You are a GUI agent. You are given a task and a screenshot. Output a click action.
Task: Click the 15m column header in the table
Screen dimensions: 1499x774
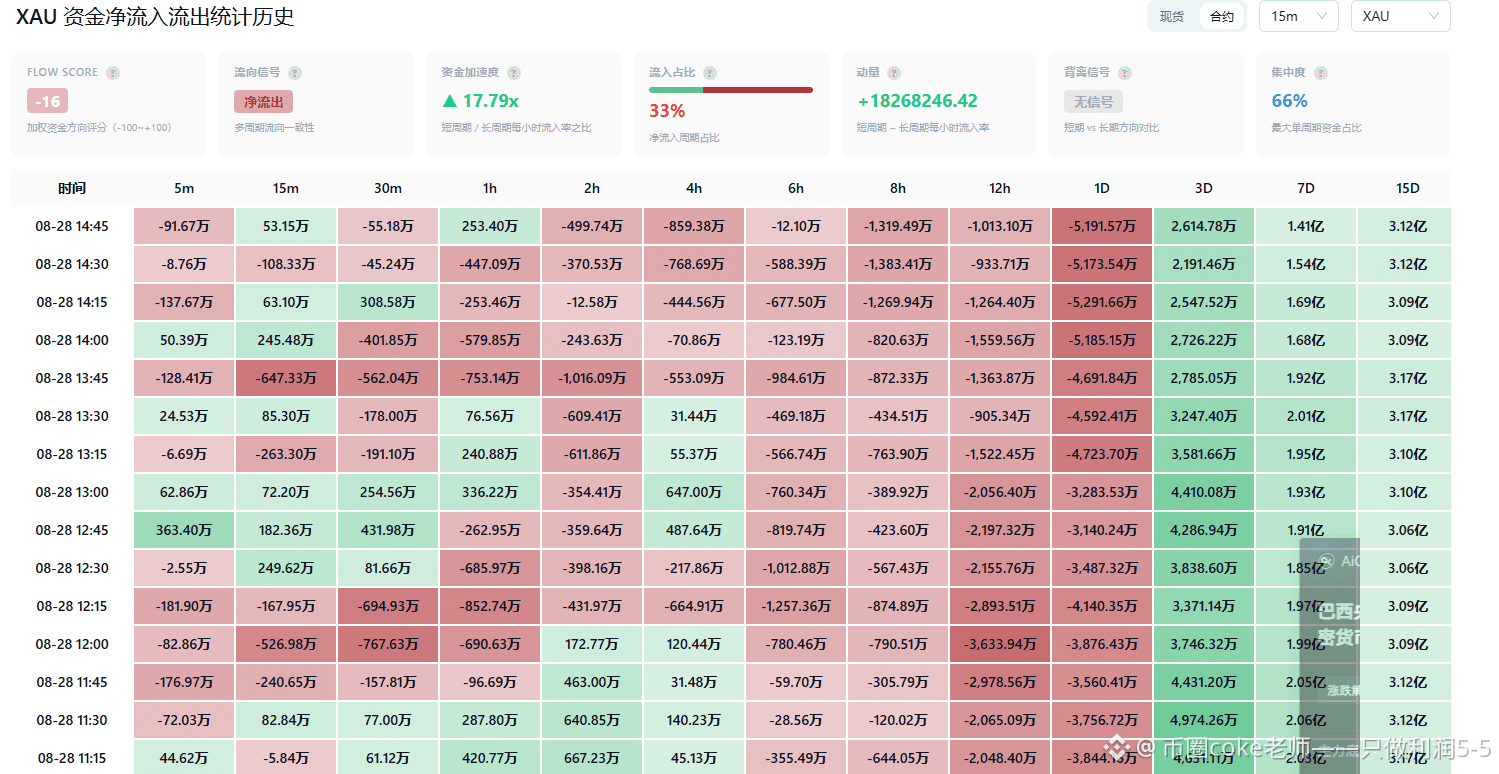pyautogui.click(x=286, y=188)
